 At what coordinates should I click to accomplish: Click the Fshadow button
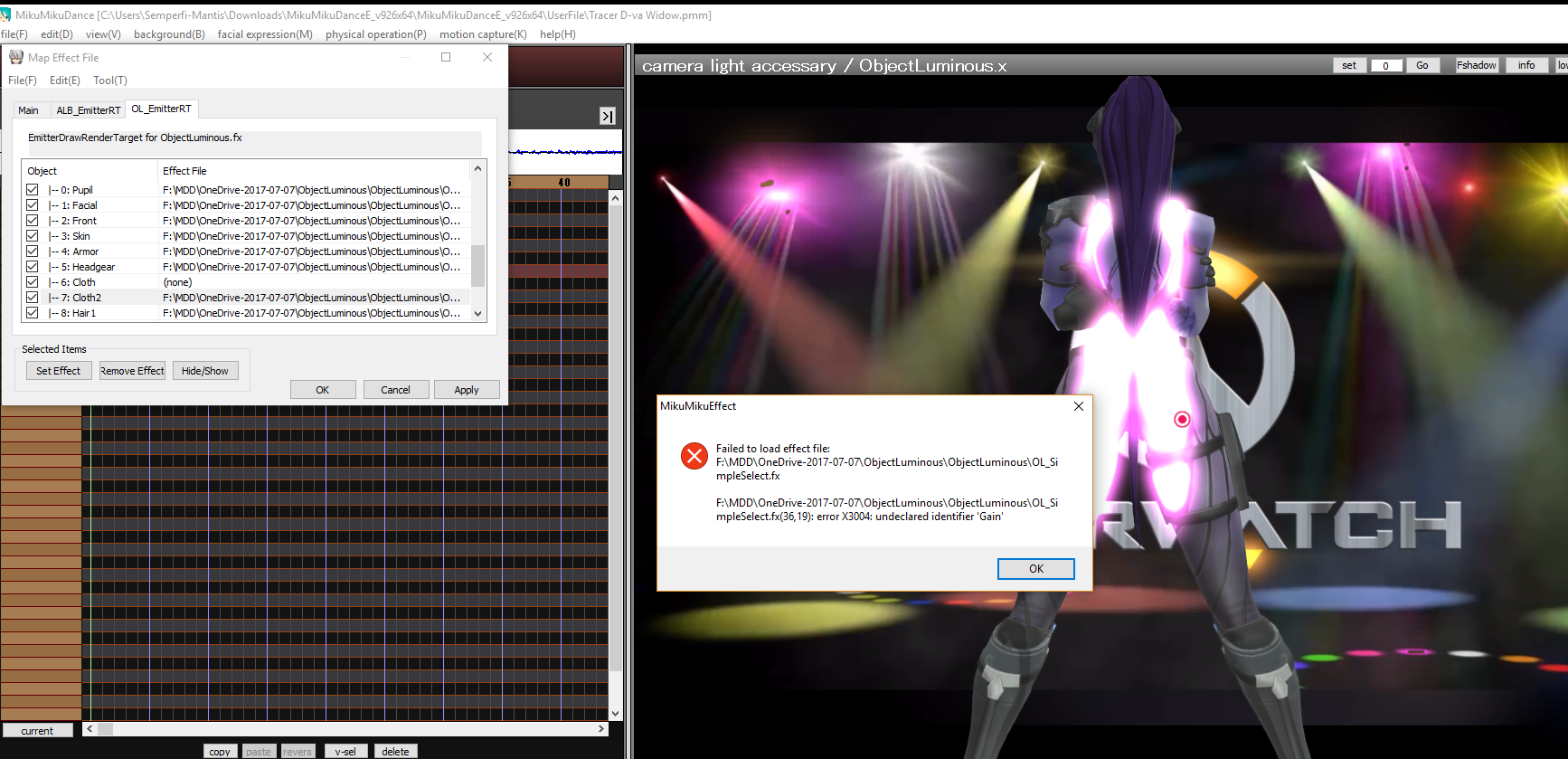pos(1477,65)
